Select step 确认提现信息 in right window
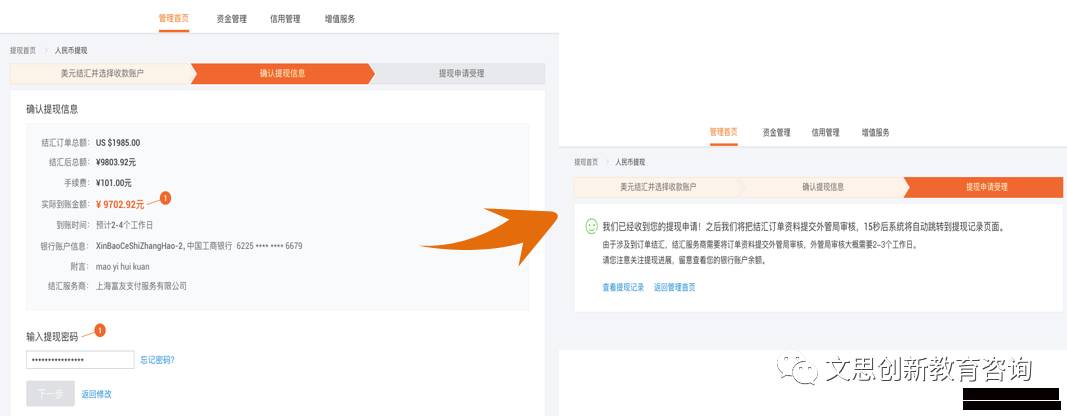Viewport: 1067px width, 416px height. 823,187
